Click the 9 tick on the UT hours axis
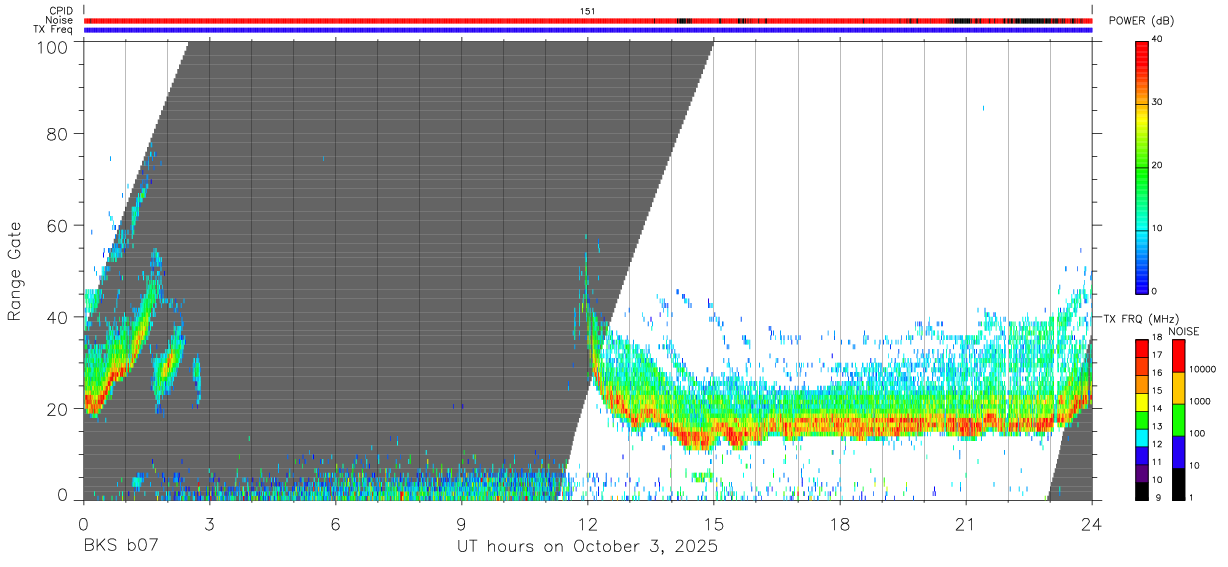The height and width of the screenshot is (567, 1228). pos(462,523)
